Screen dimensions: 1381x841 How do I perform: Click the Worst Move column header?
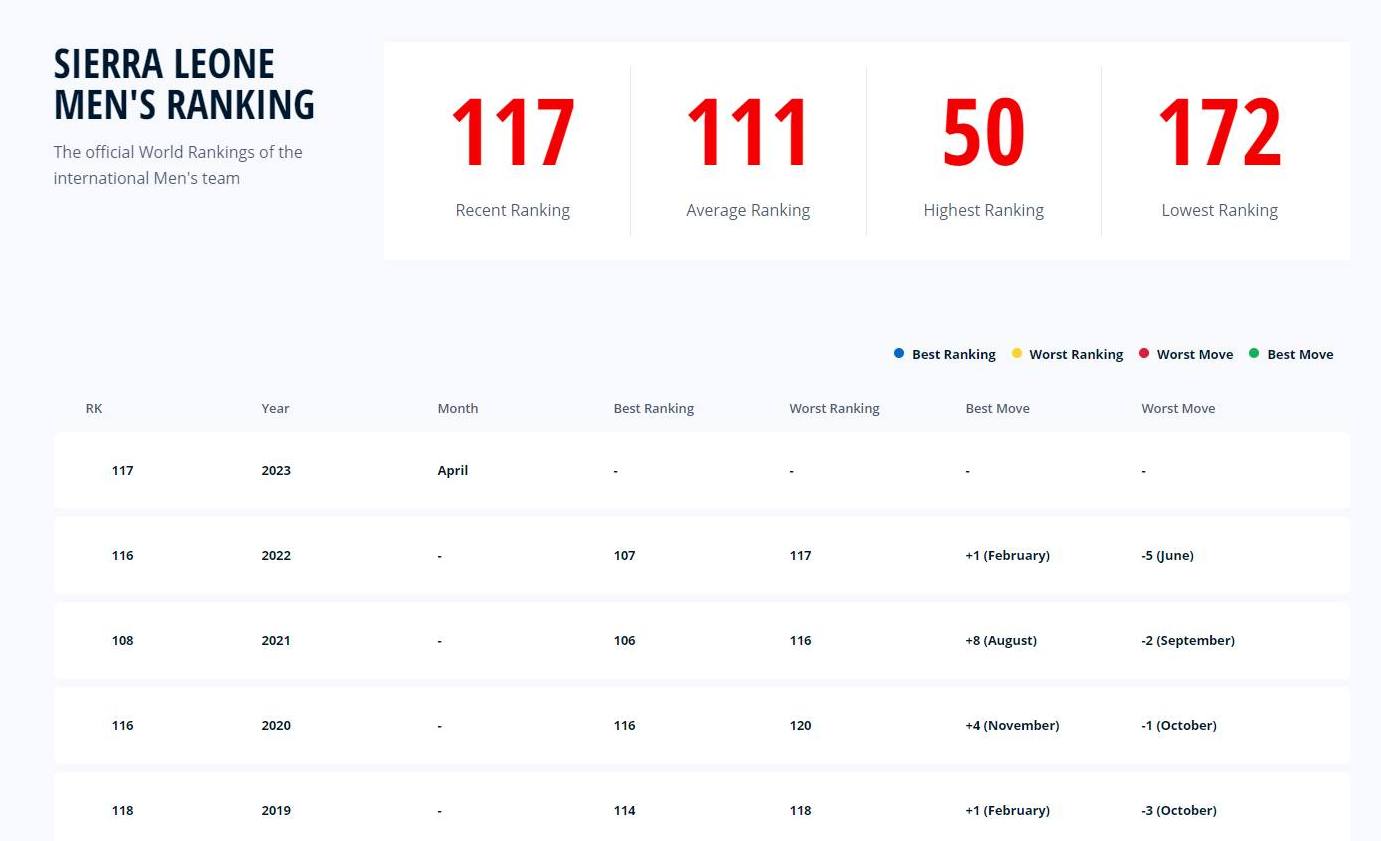pos(1178,408)
